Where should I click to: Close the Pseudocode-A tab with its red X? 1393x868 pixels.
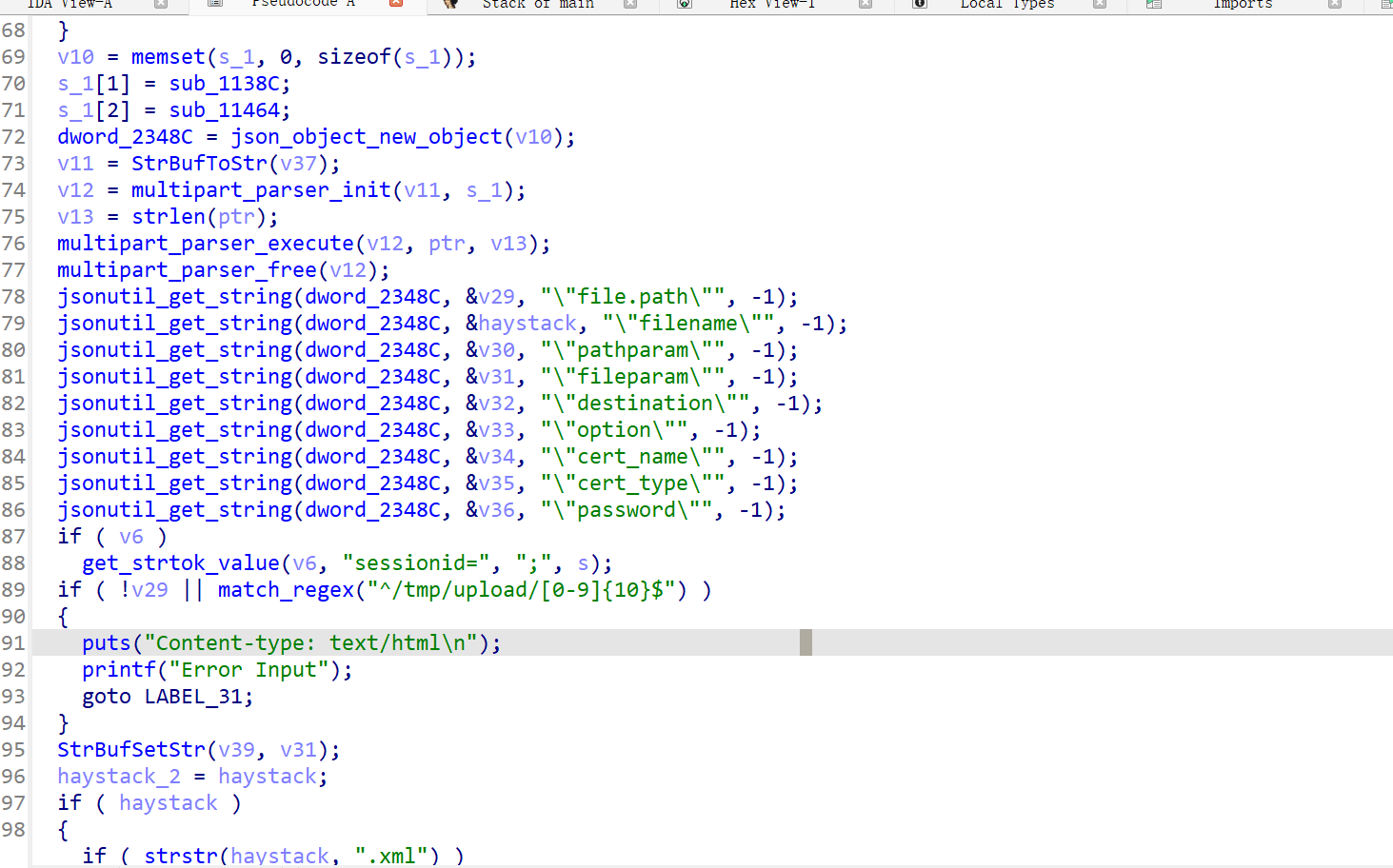click(396, 4)
